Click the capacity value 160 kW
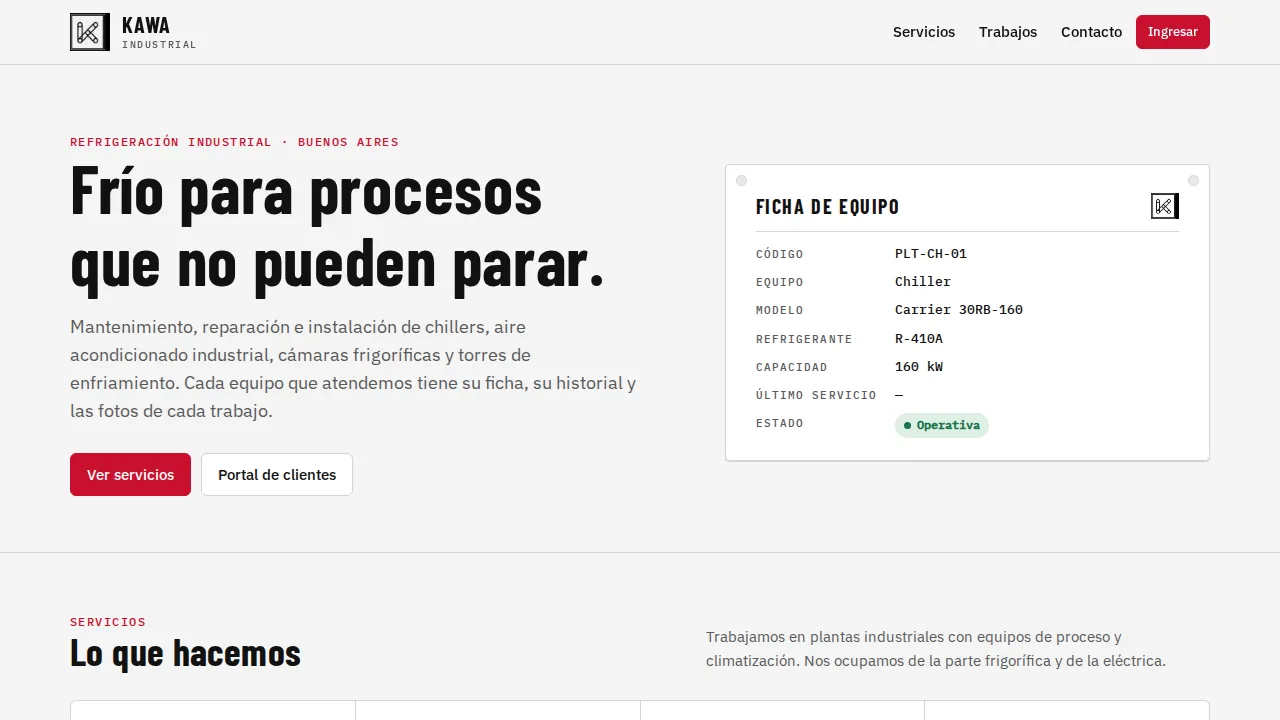Viewport: 1280px width, 720px height. click(919, 367)
